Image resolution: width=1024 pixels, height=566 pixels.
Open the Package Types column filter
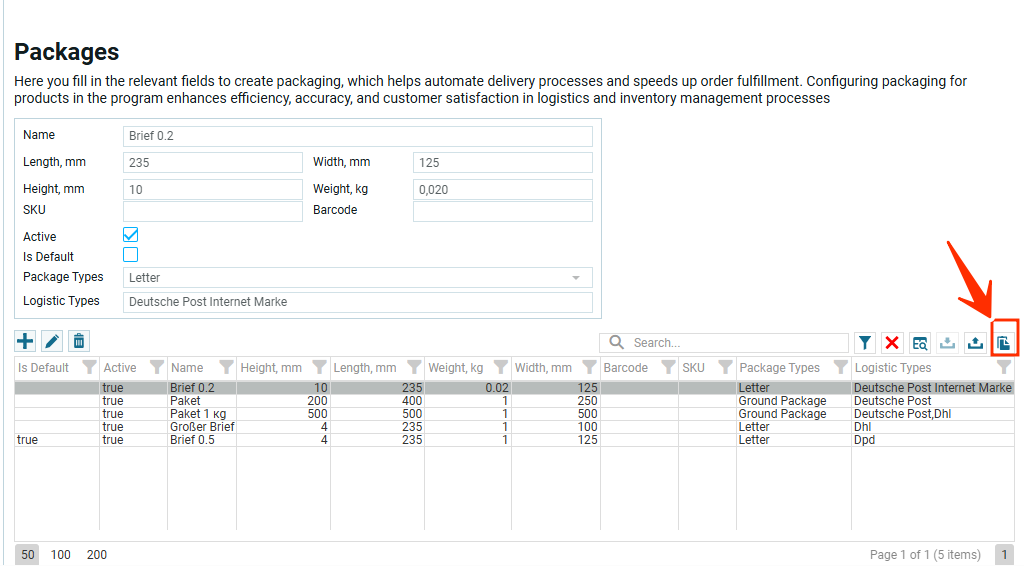(x=841, y=368)
